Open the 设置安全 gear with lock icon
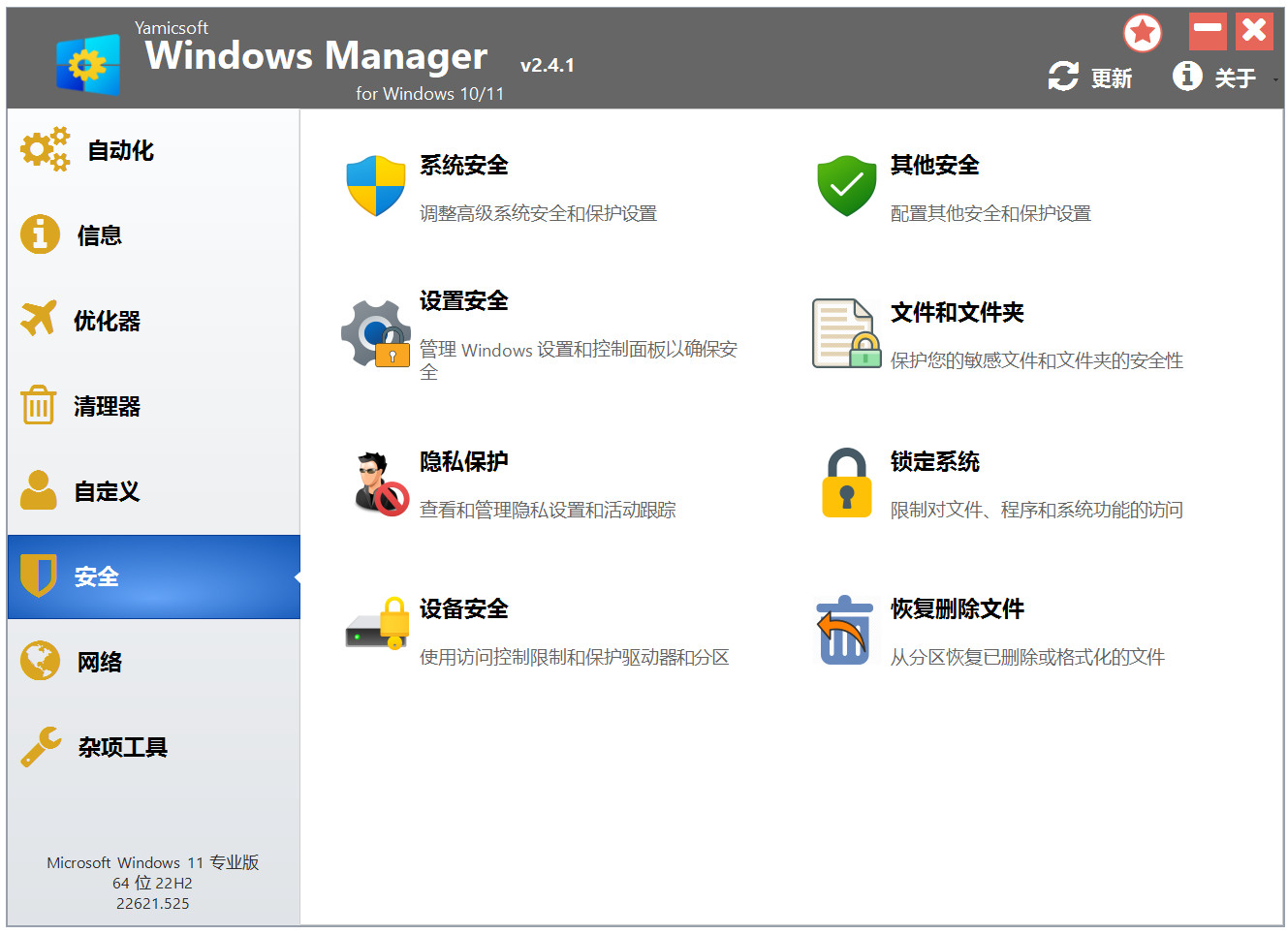The height and width of the screenshot is (934, 1288). coord(376,333)
